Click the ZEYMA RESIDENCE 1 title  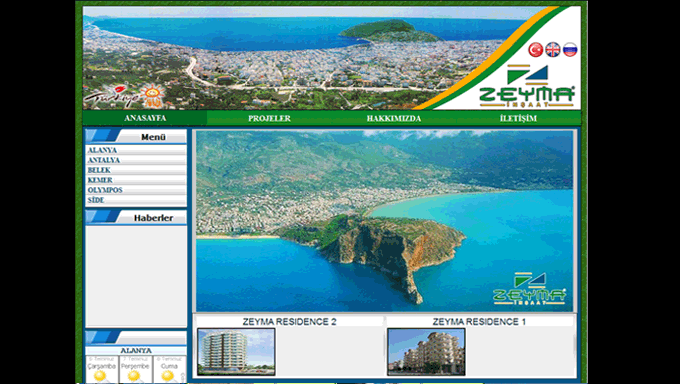479,322
